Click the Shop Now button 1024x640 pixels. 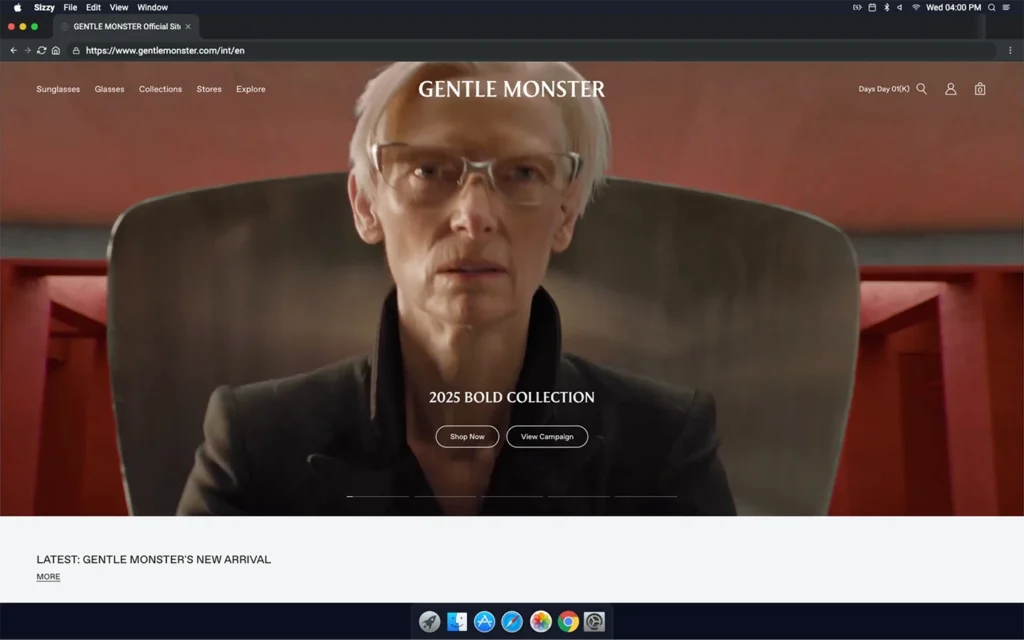[467, 437]
